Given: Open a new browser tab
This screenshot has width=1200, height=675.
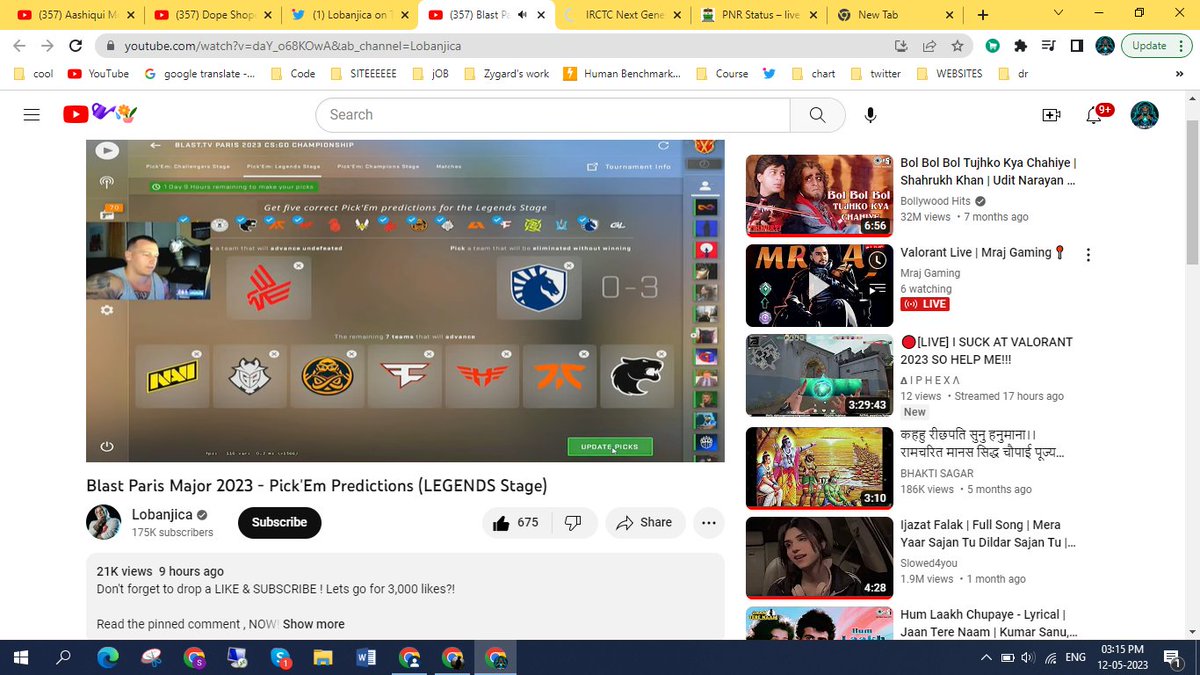Looking at the screenshot, I should pos(983,15).
